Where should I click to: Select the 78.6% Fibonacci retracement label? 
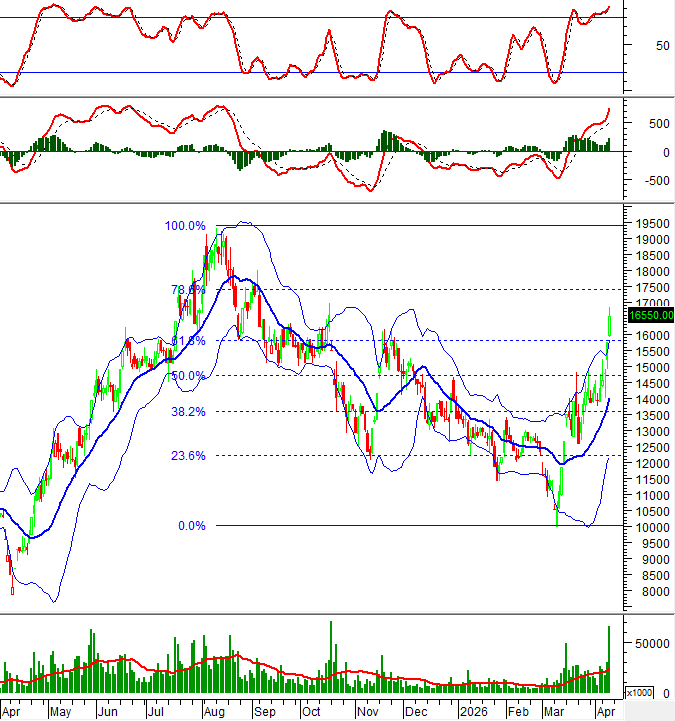(x=187, y=290)
